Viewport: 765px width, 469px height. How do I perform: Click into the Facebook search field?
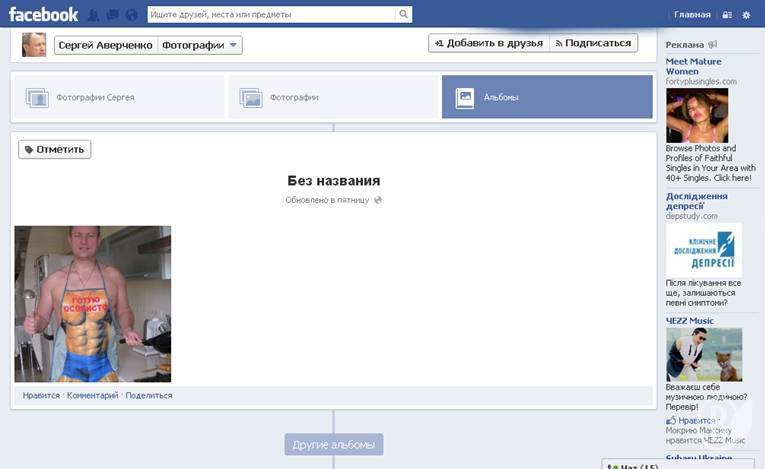click(270, 15)
